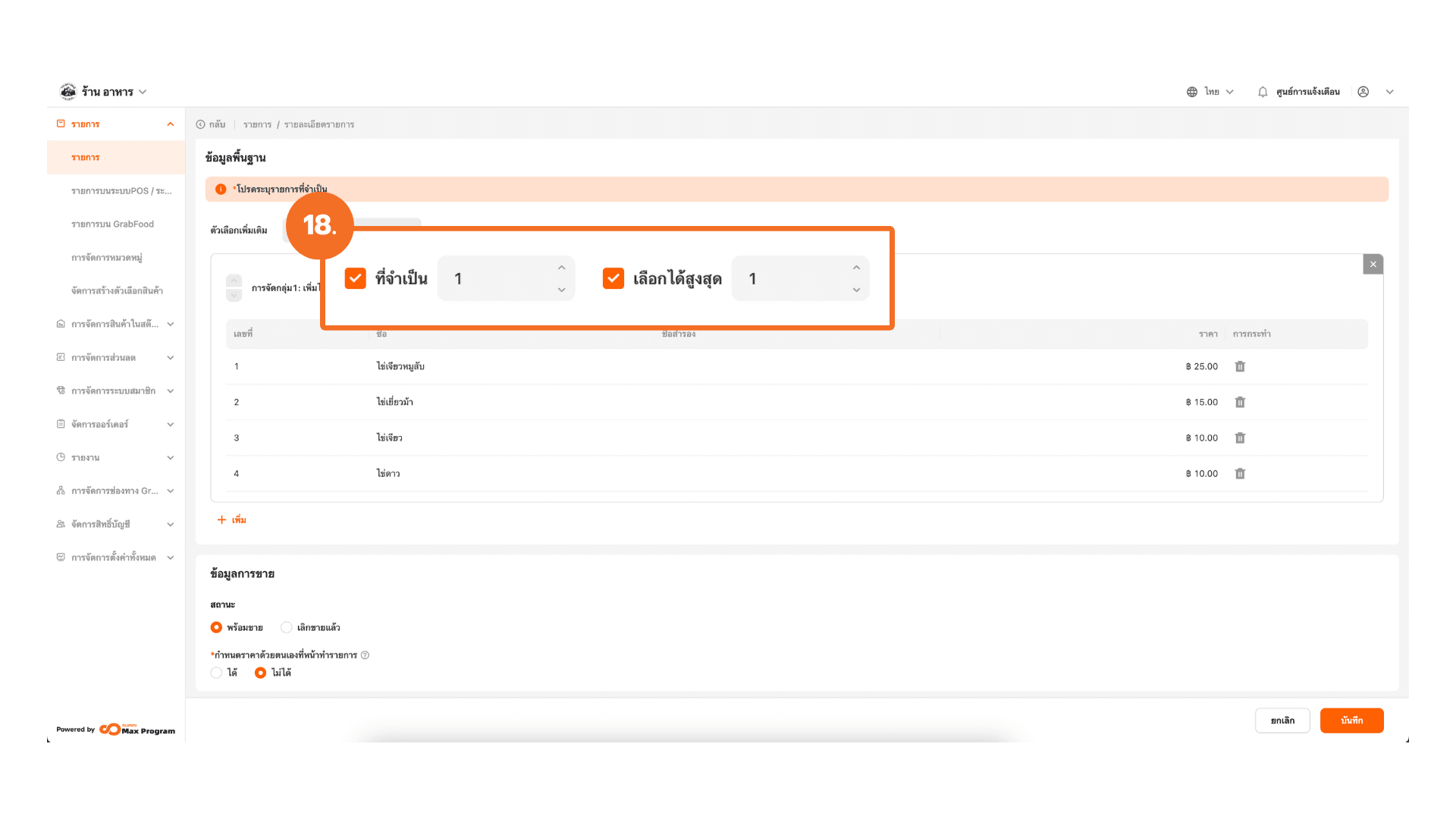Close the option group with X icon
Screen dimensions: 1456x819
tap(1373, 264)
